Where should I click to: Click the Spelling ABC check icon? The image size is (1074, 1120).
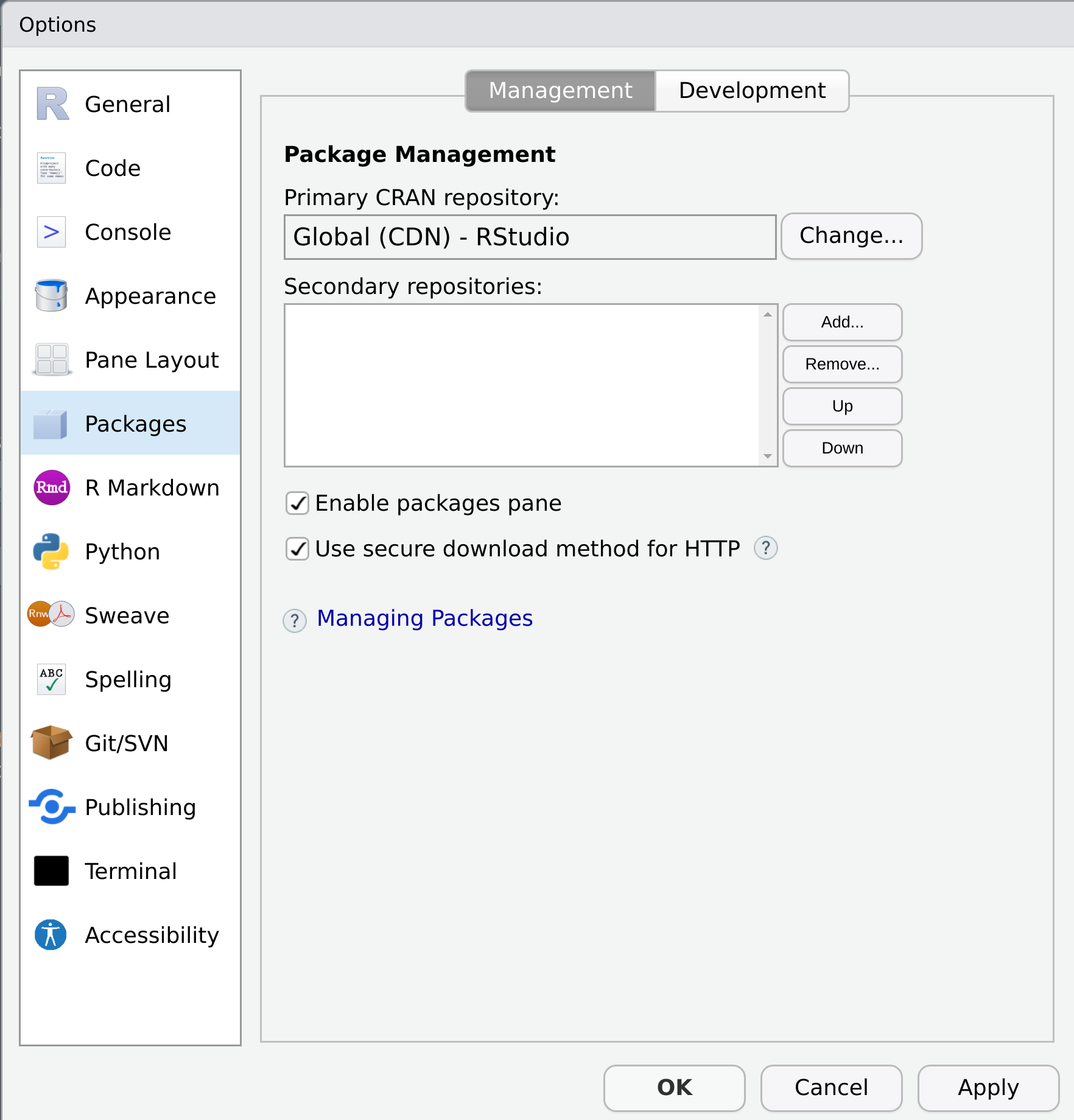[x=51, y=679]
